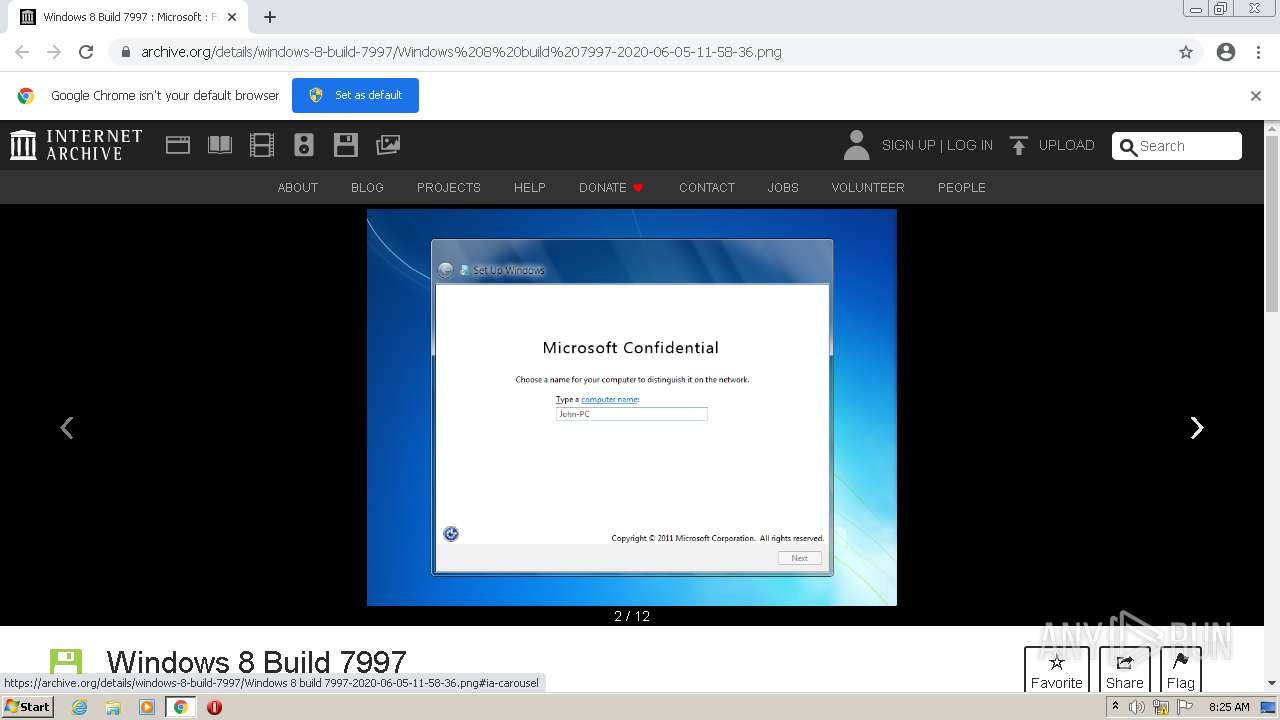Viewport: 1280px width, 720px height.
Task: Click the Flag button
Action: (1181, 670)
